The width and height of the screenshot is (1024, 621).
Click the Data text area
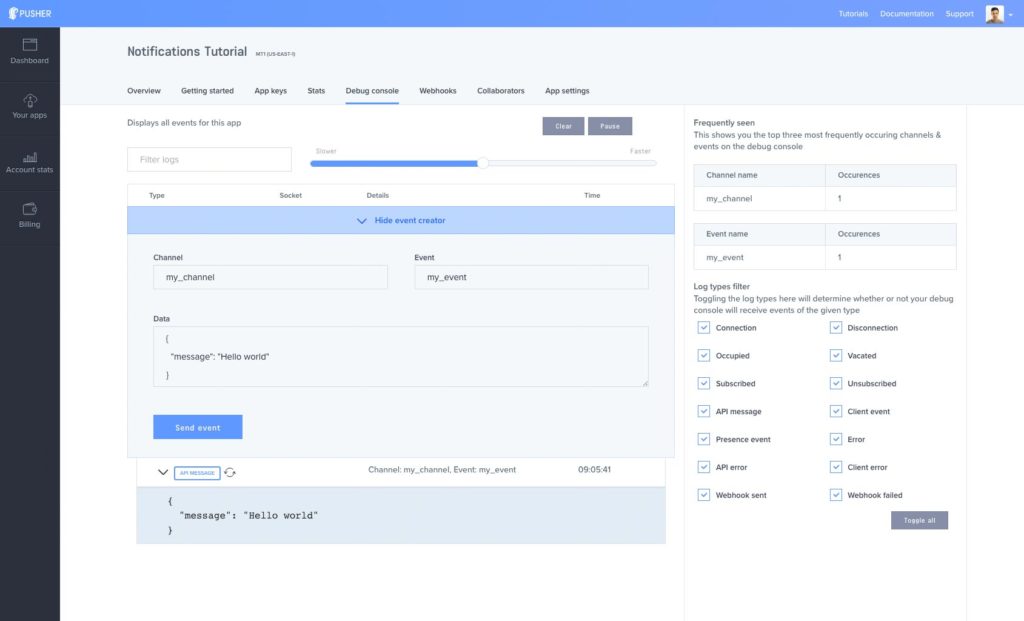(400, 357)
